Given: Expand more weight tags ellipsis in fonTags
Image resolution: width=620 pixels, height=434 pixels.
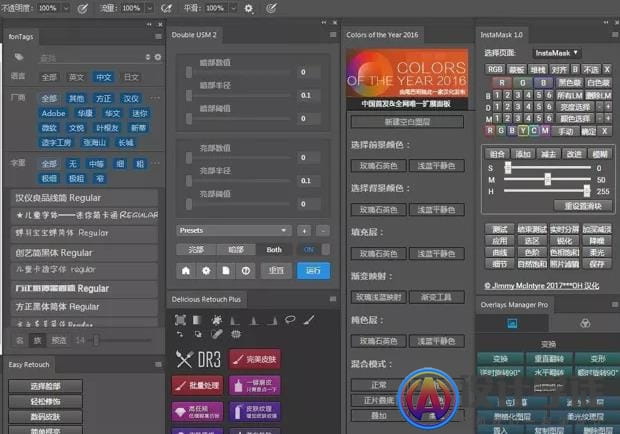Looking at the screenshot, I should click(x=156, y=163).
